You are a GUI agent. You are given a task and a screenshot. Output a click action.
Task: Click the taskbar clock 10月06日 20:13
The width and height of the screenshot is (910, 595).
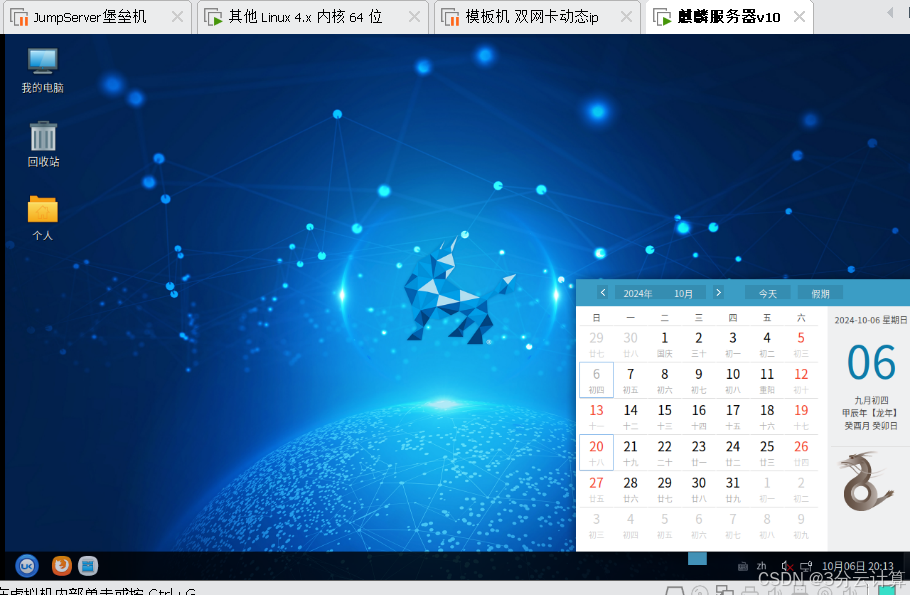click(x=858, y=566)
